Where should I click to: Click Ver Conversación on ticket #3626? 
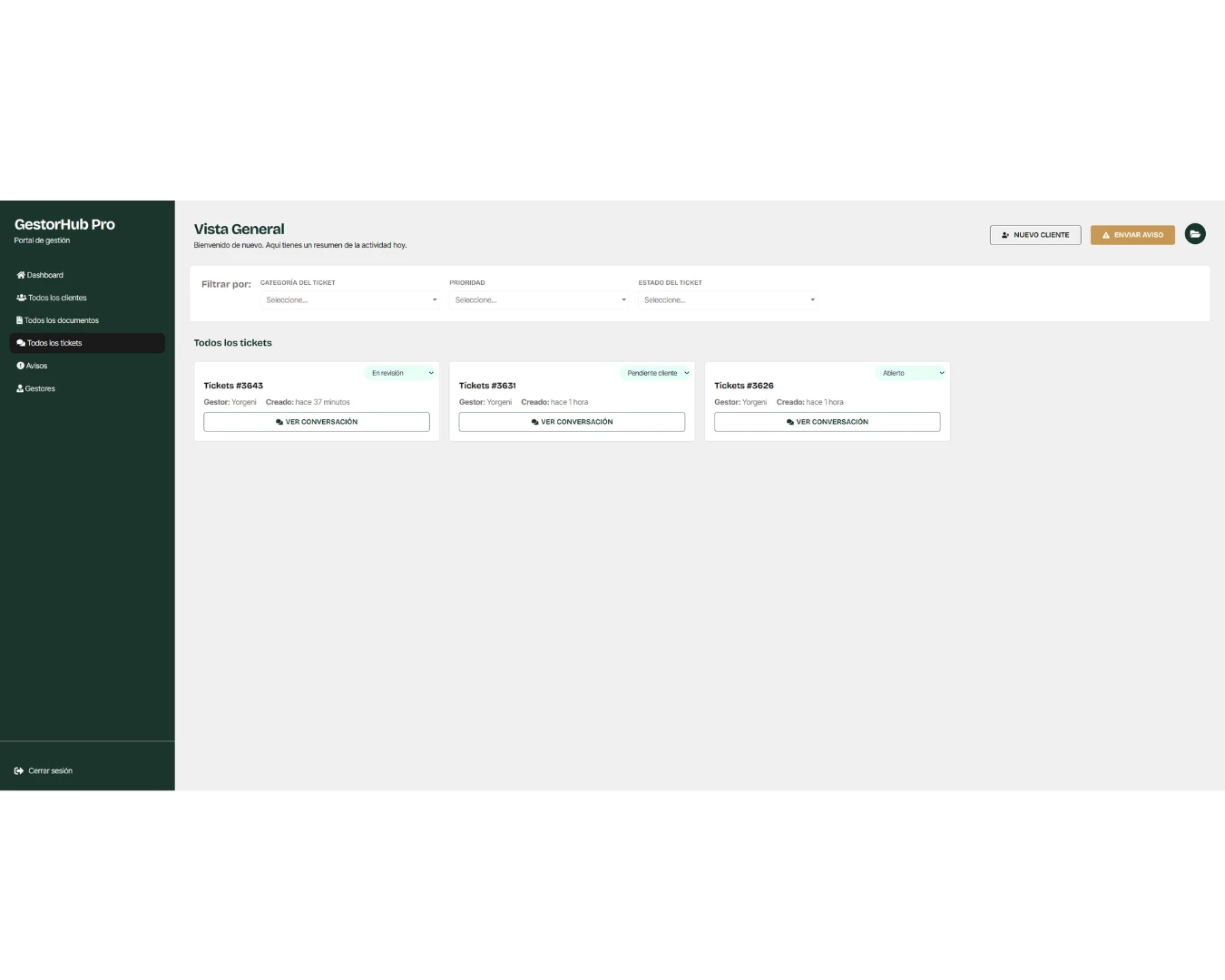point(828,422)
